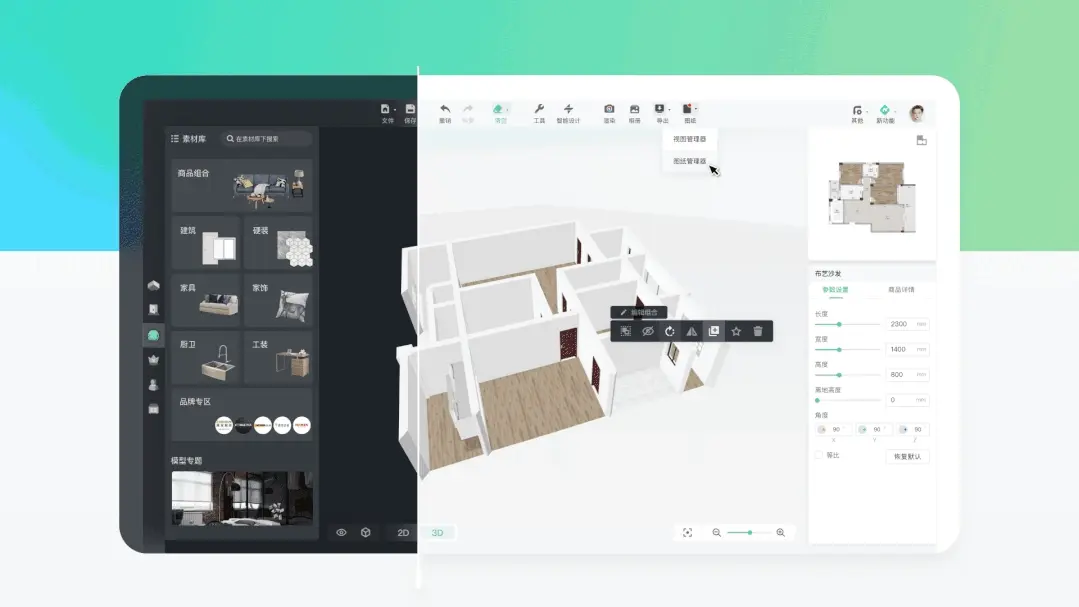Click the 文件 file home icon
The width and height of the screenshot is (1079, 607).
pyautogui.click(x=385, y=109)
